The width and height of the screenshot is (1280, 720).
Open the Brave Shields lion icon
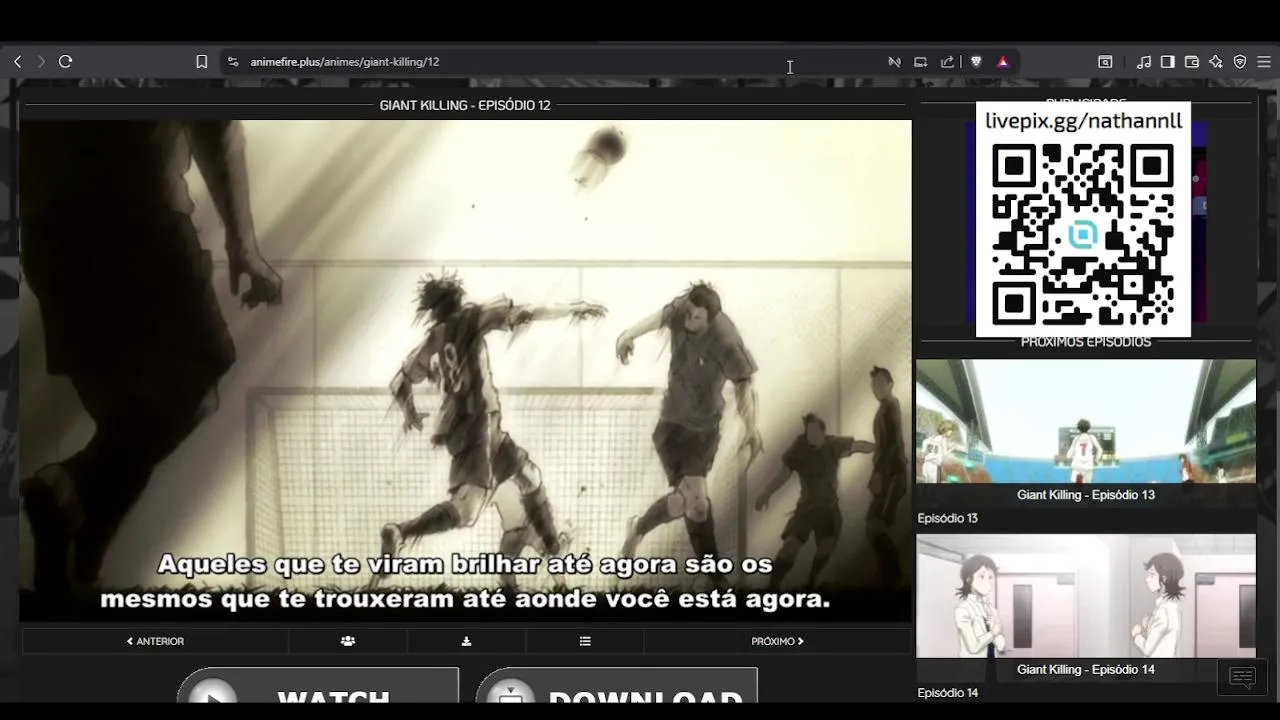[976, 62]
